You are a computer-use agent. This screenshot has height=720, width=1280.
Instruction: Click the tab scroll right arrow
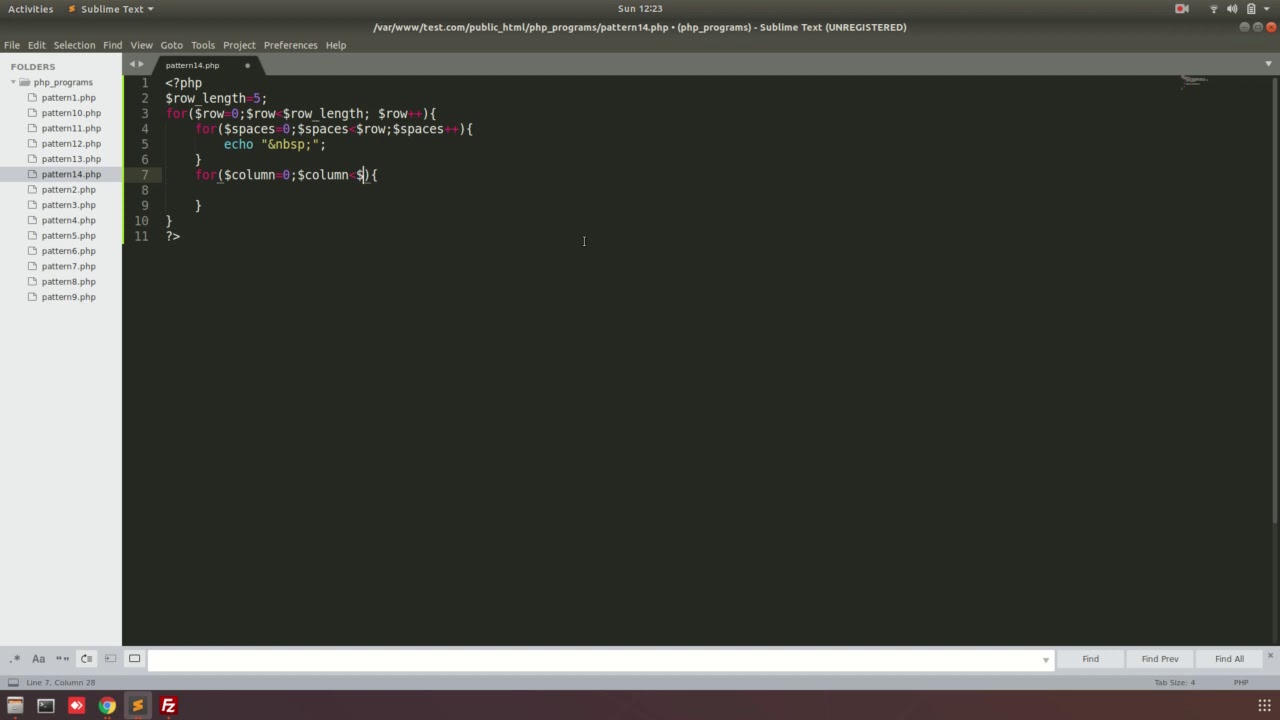[141, 64]
